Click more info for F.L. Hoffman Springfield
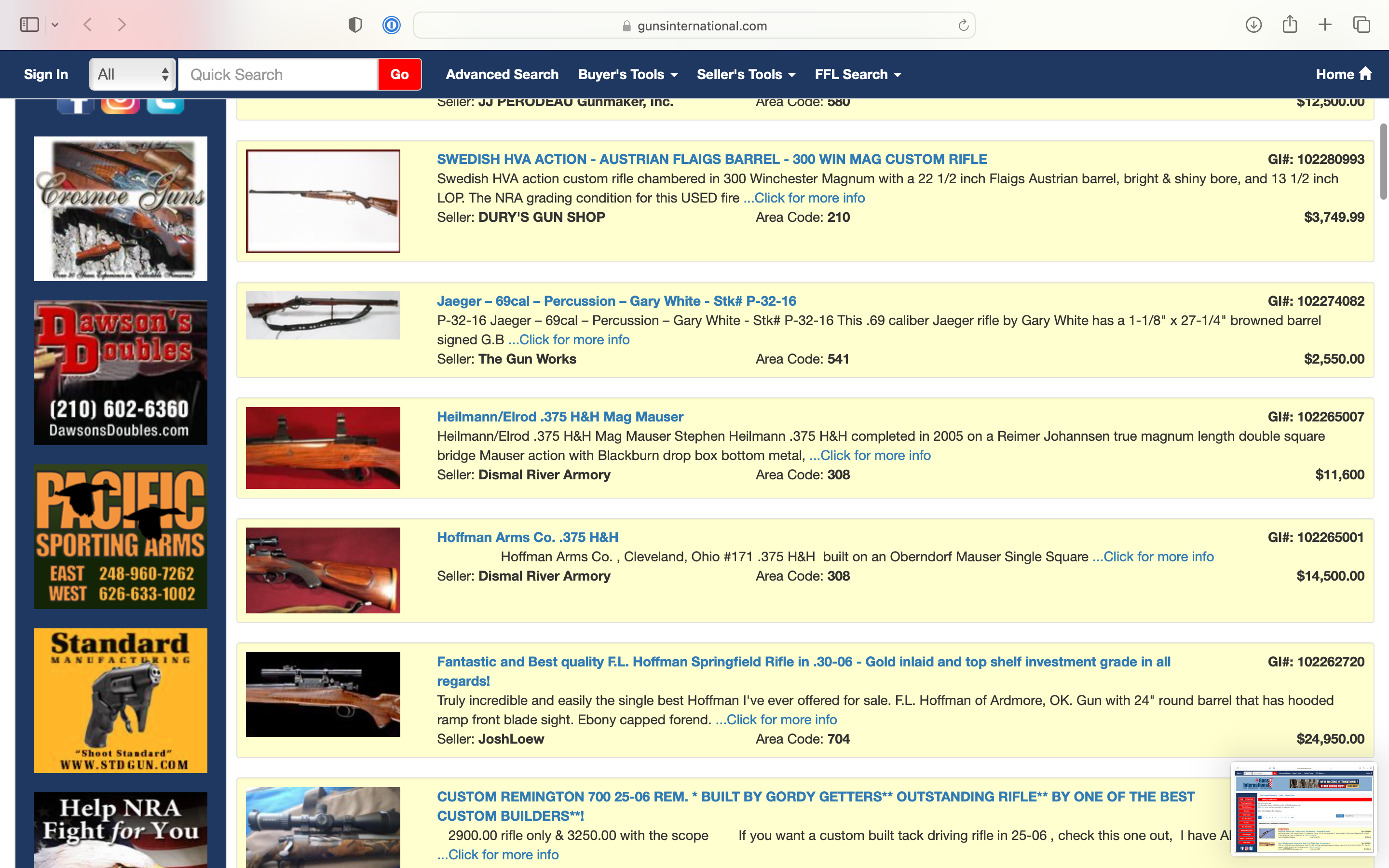This screenshot has width=1389, height=868. point(776,719)
